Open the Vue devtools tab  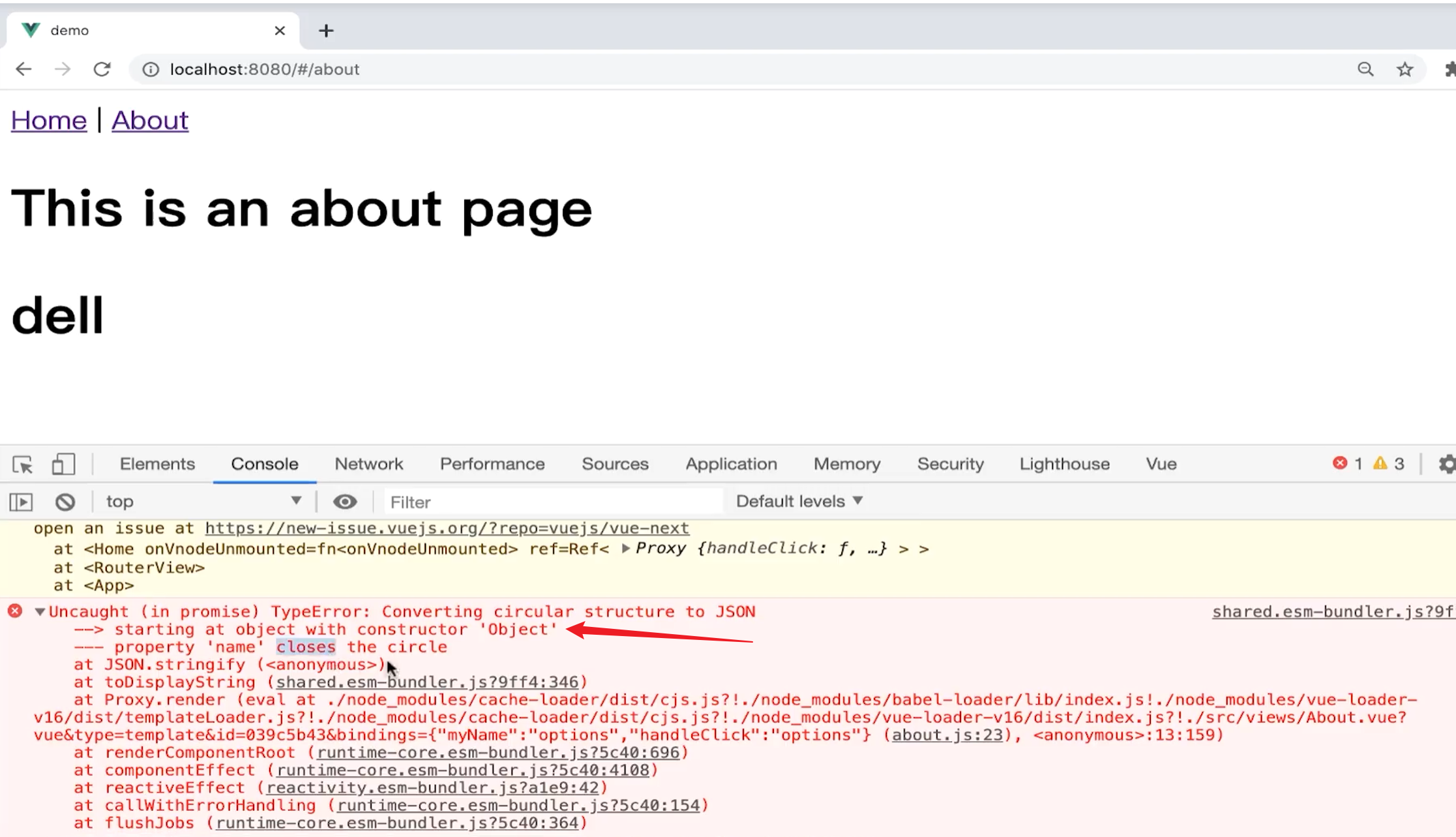point(1161,464)
